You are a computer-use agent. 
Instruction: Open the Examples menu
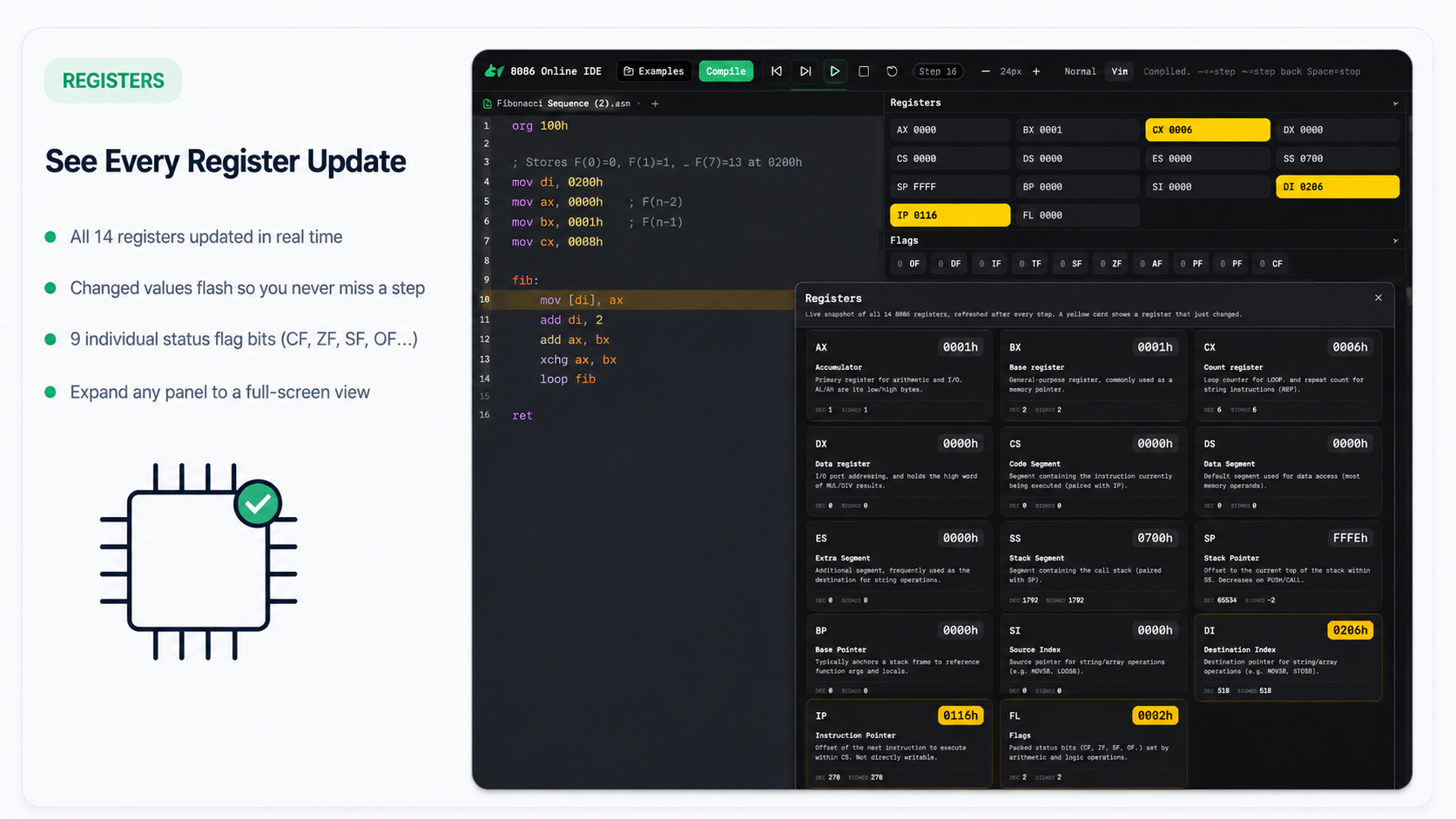click(654, 71)
